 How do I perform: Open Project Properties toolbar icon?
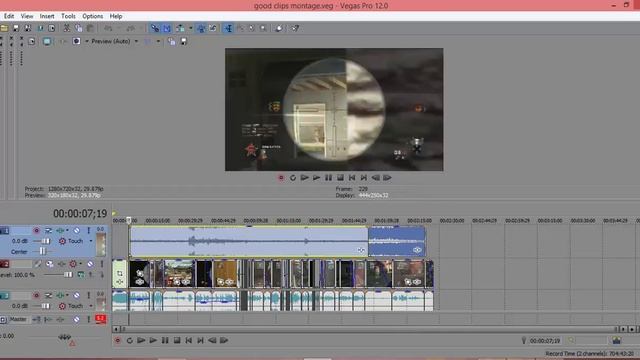pyautogui.click(x=51, y=28)
